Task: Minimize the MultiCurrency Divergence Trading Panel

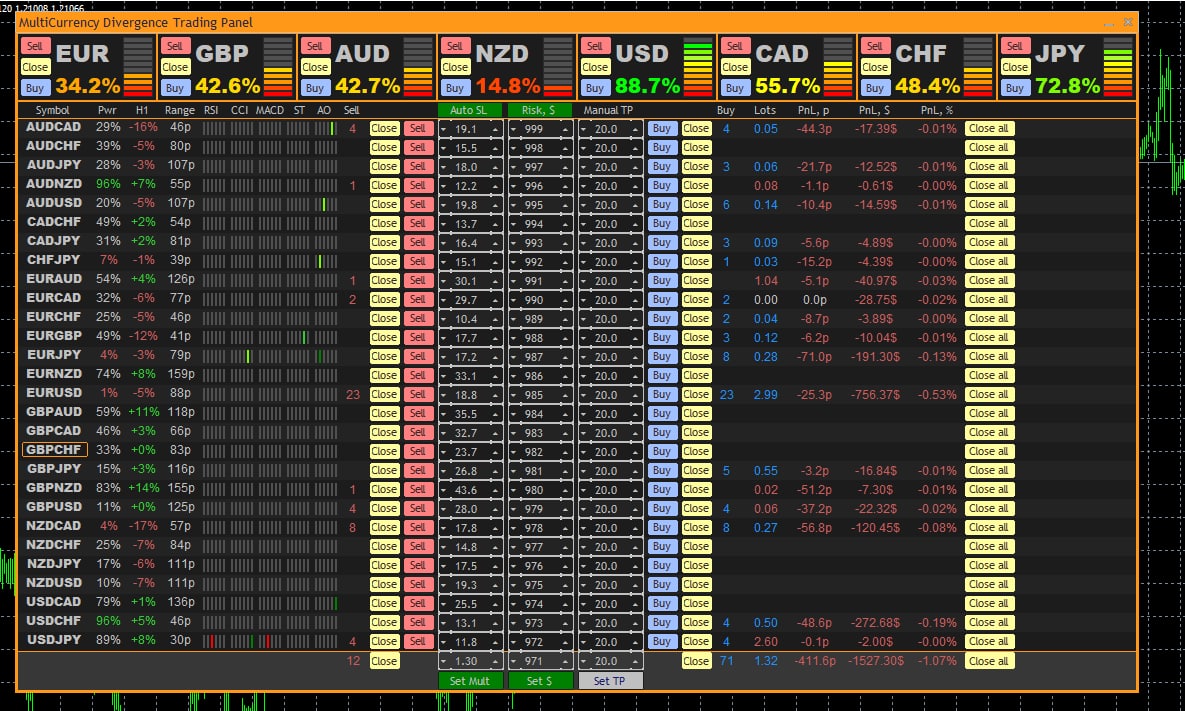Action: (1109, 23)
